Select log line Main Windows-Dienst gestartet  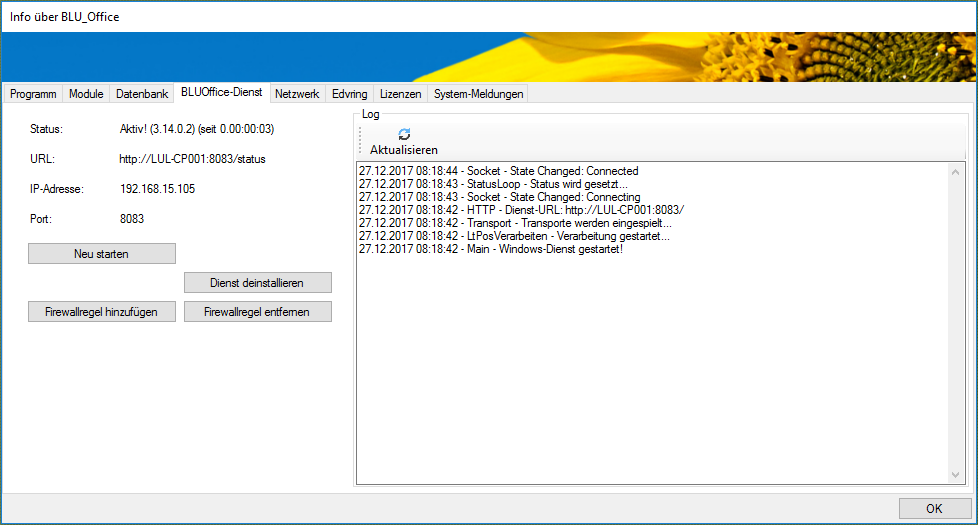coord(491,249)
